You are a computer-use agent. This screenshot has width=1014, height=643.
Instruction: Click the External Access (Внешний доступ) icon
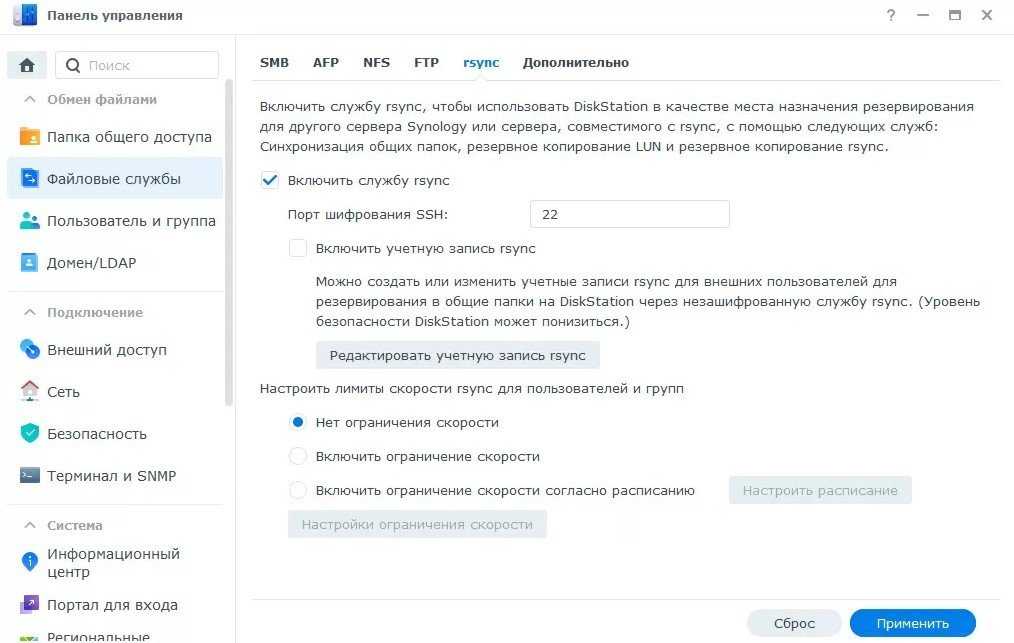coord(29,350)
